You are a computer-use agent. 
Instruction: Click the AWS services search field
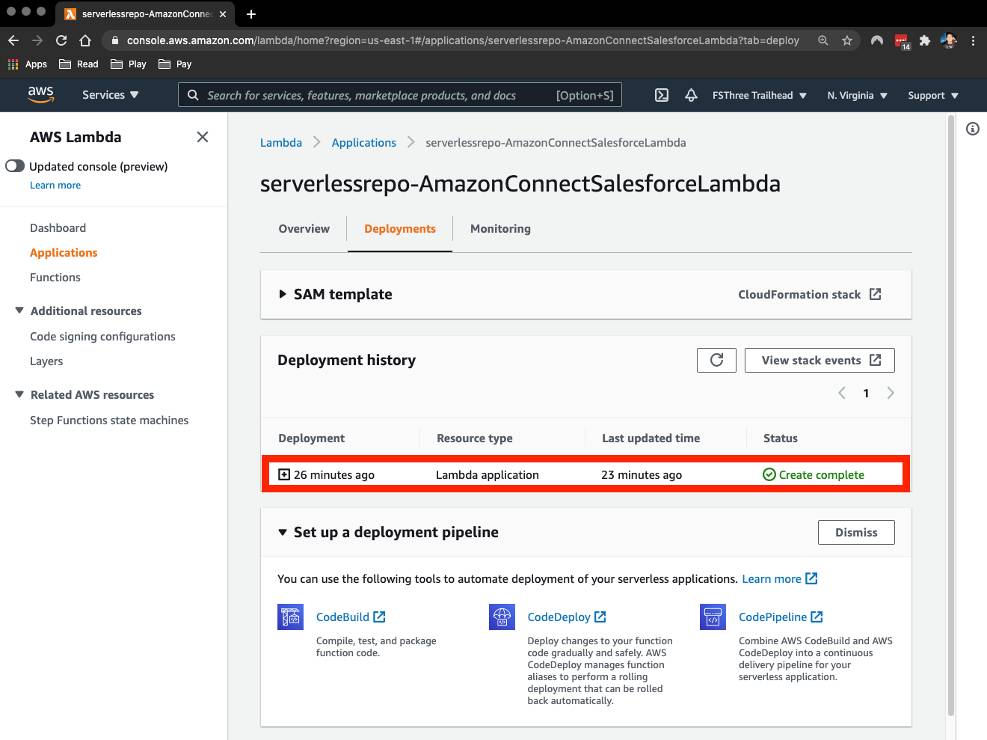click(400, 95)
